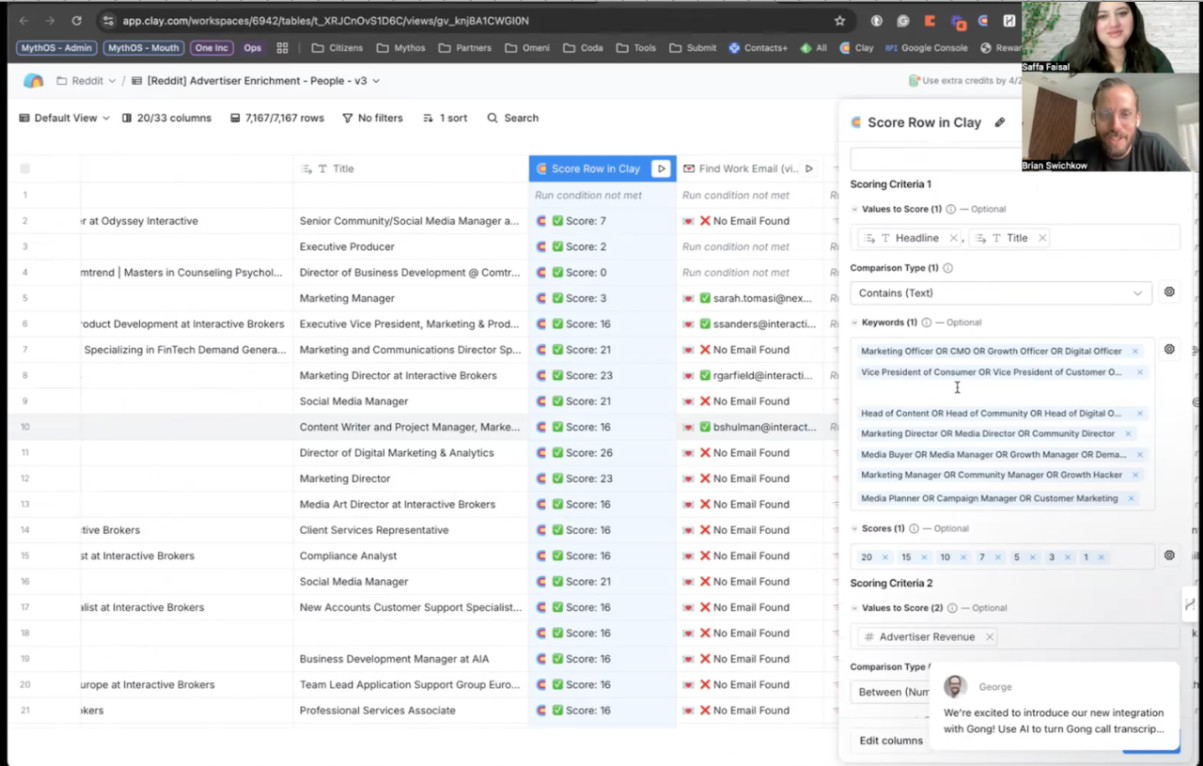Screen dimensions: 1203x766
Task: Remove 'Marketing Manager OR Community Manager' keyword chip
Action: tap(1135, 475)
